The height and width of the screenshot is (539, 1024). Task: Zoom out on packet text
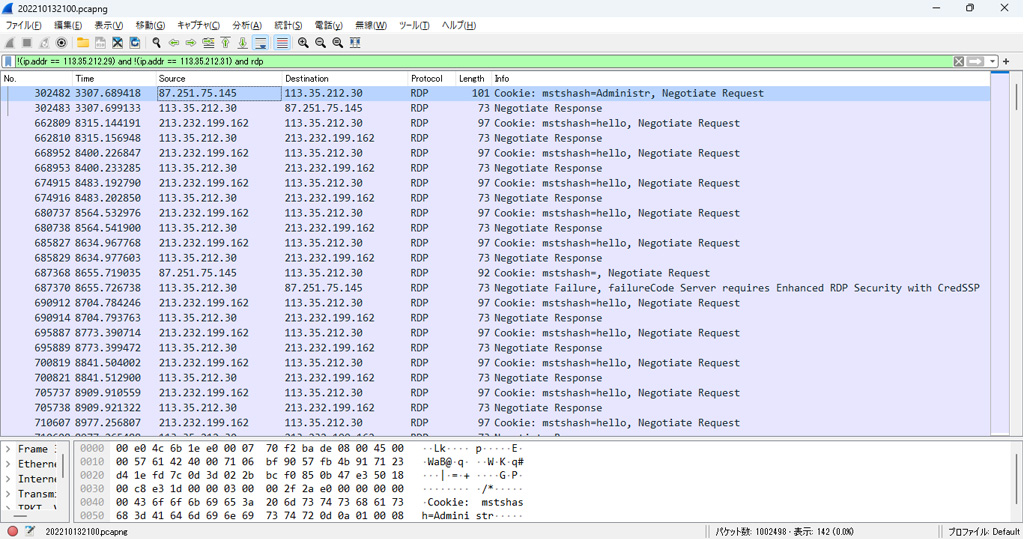click(x=321, y=42)
